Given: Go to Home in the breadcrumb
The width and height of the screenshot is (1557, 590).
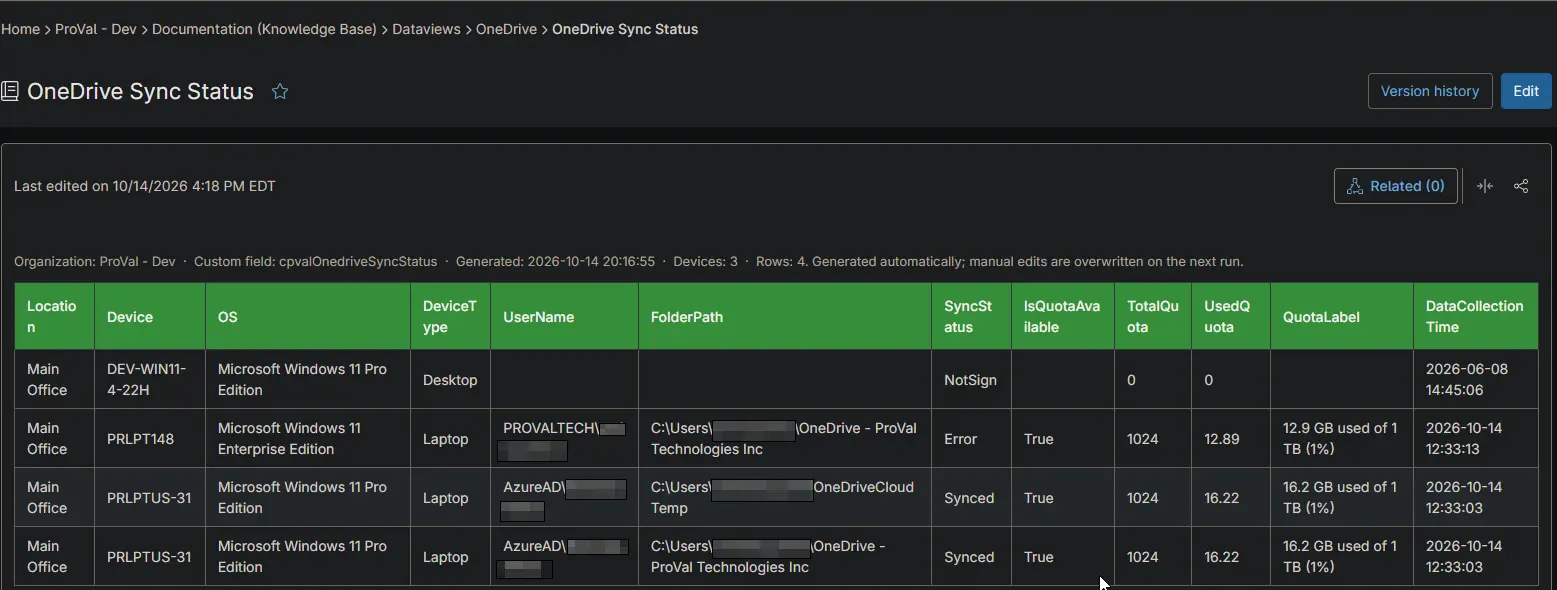Looking at the screenshot, I should click(x=20, y=29).
